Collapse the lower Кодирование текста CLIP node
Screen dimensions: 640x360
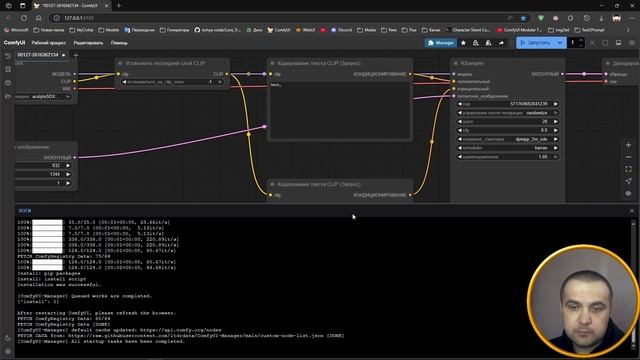272,184
